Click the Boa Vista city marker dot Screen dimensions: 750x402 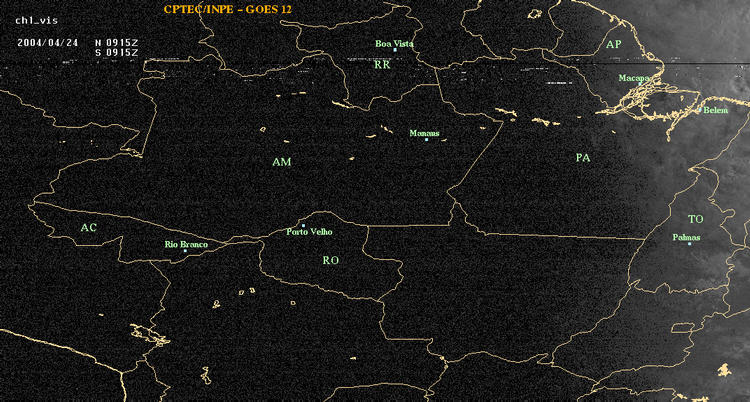pos(395,50)
